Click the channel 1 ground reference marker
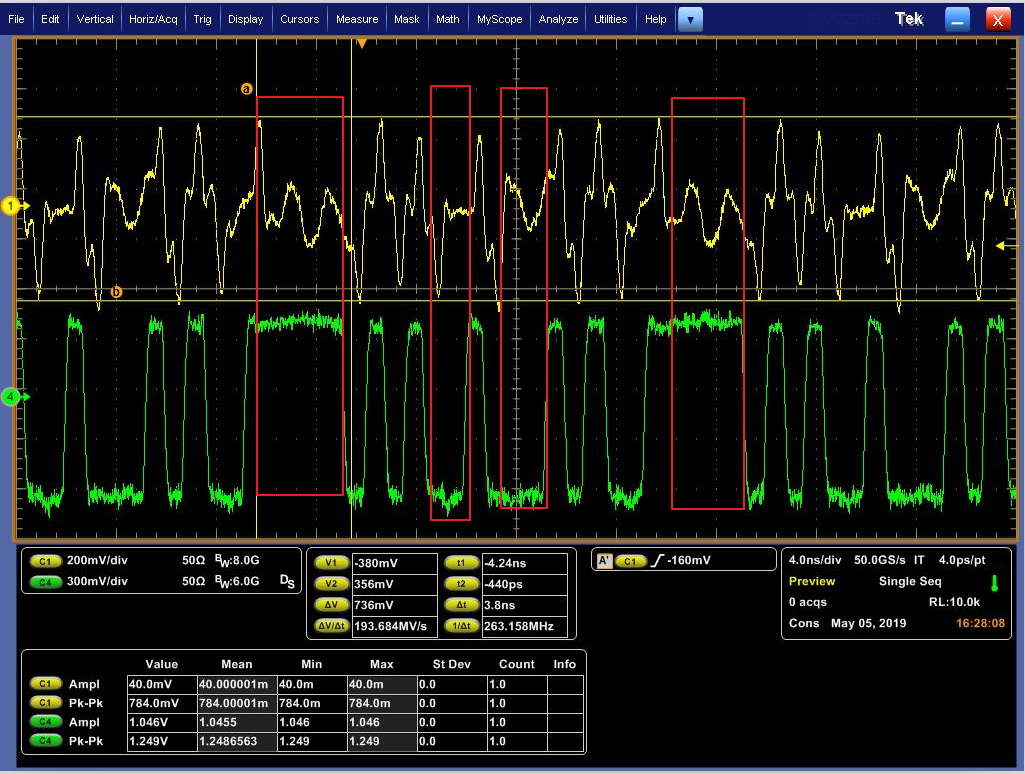 pyautogui.click(x=12, y=206)
